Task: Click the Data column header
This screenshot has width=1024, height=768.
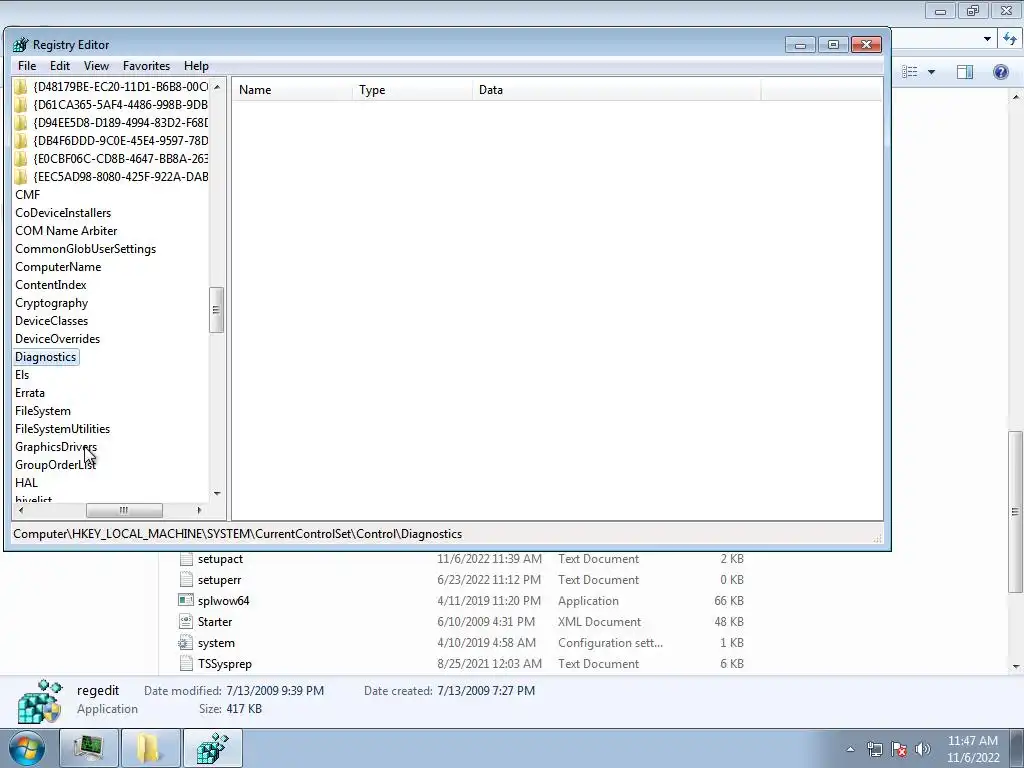Action: (x=616, y=90)
